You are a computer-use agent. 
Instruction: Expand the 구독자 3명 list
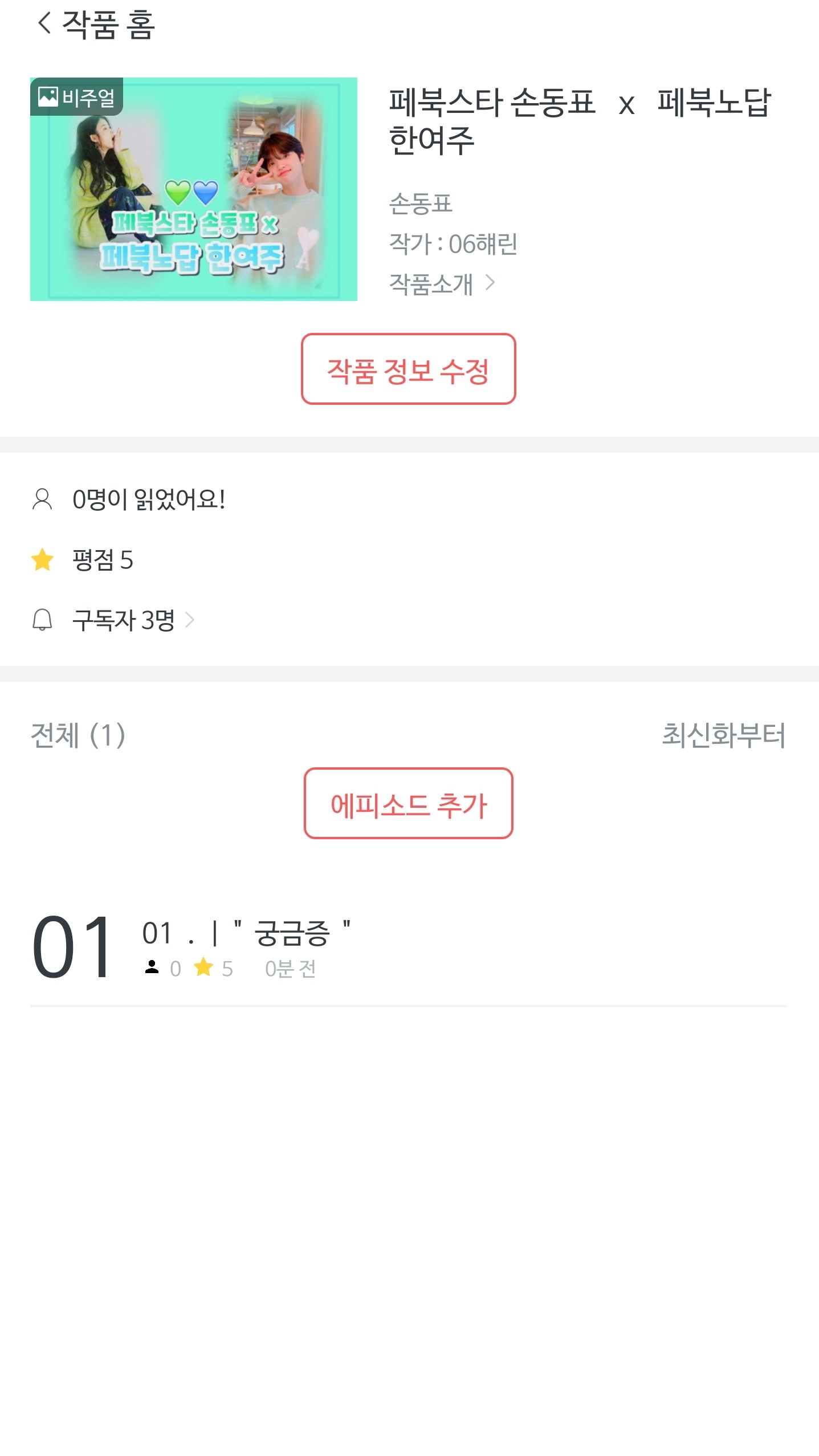[x=190, y=620]
